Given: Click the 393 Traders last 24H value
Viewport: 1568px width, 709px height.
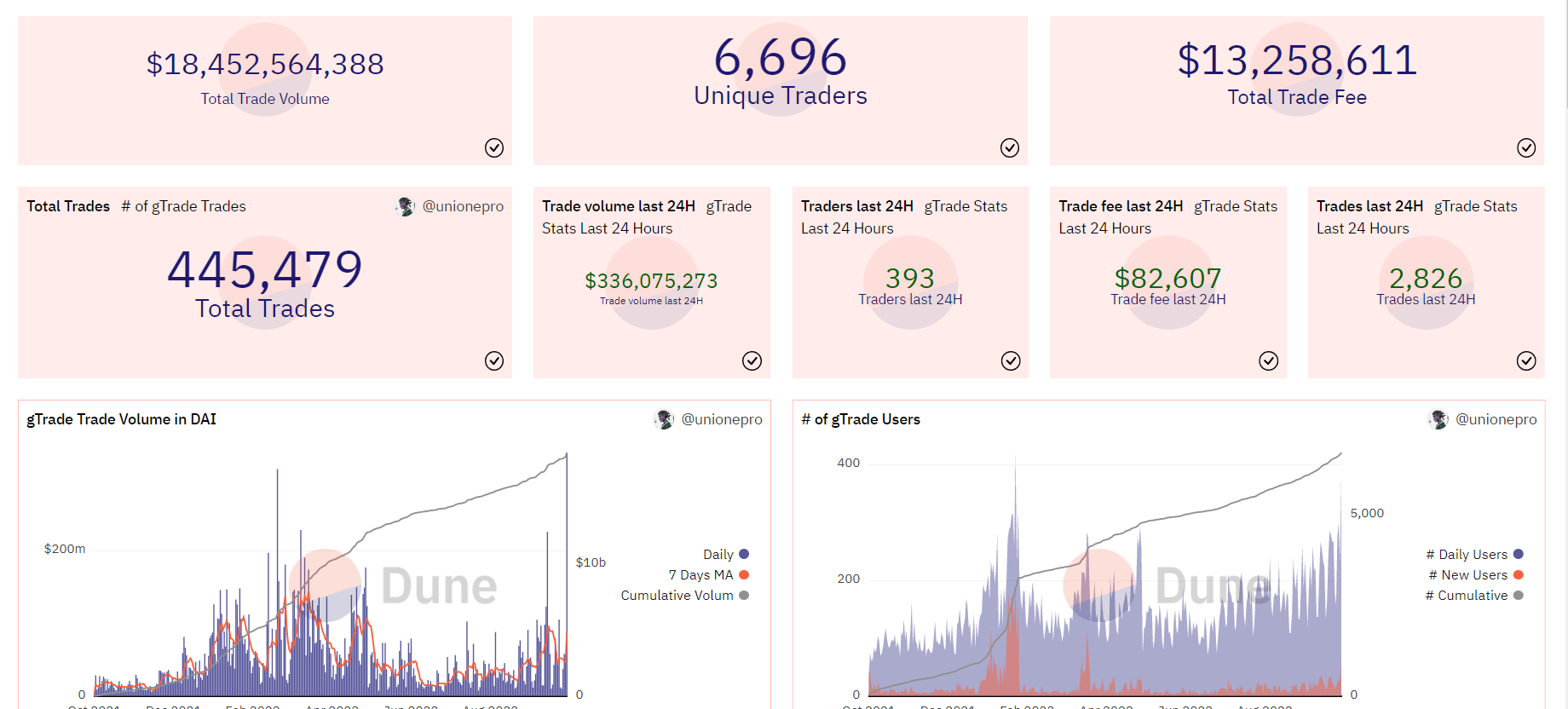Looking at the screenshot, I should [x=910, y=279].
